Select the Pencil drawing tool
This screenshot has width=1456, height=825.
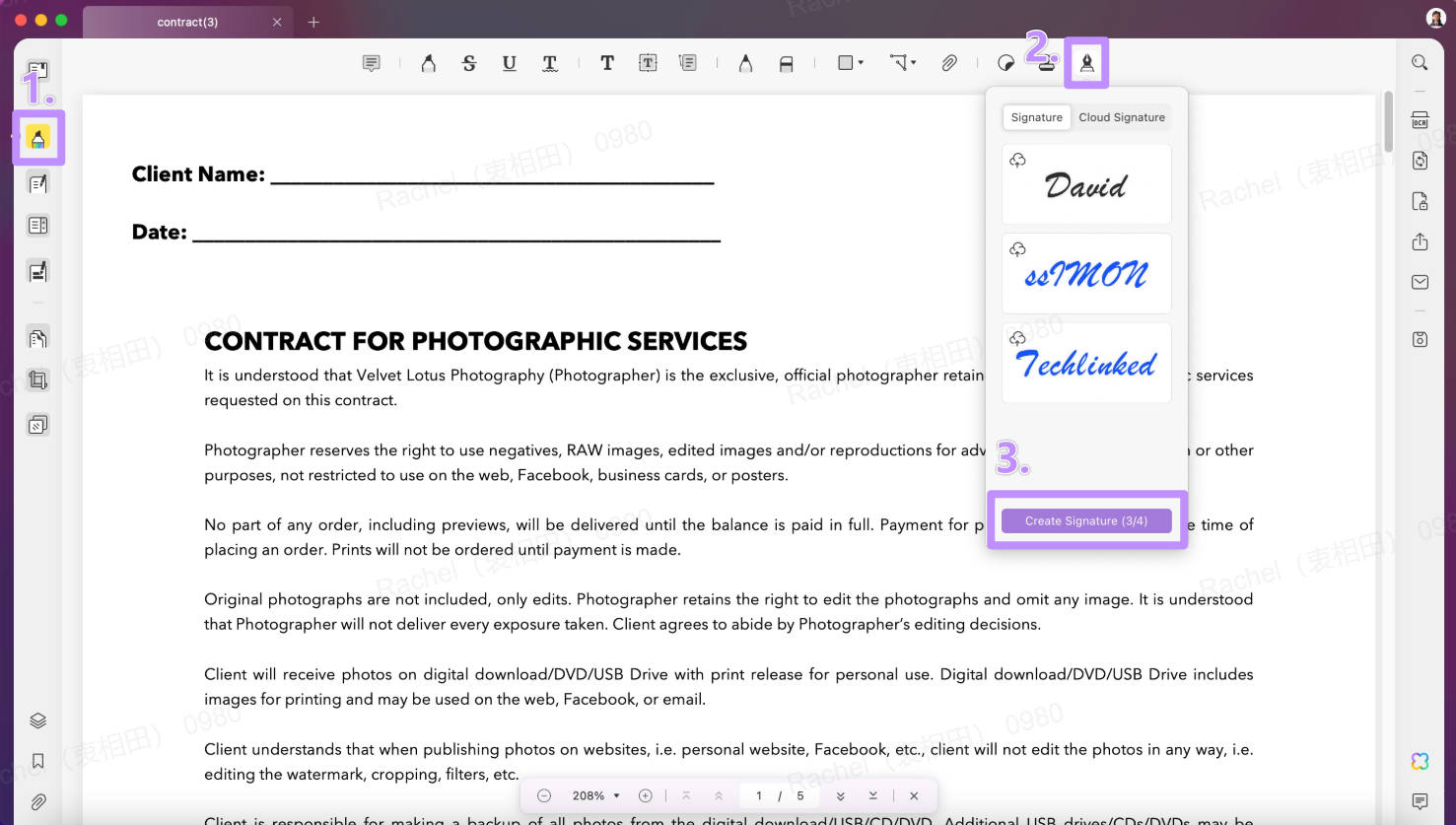(745, 62)
